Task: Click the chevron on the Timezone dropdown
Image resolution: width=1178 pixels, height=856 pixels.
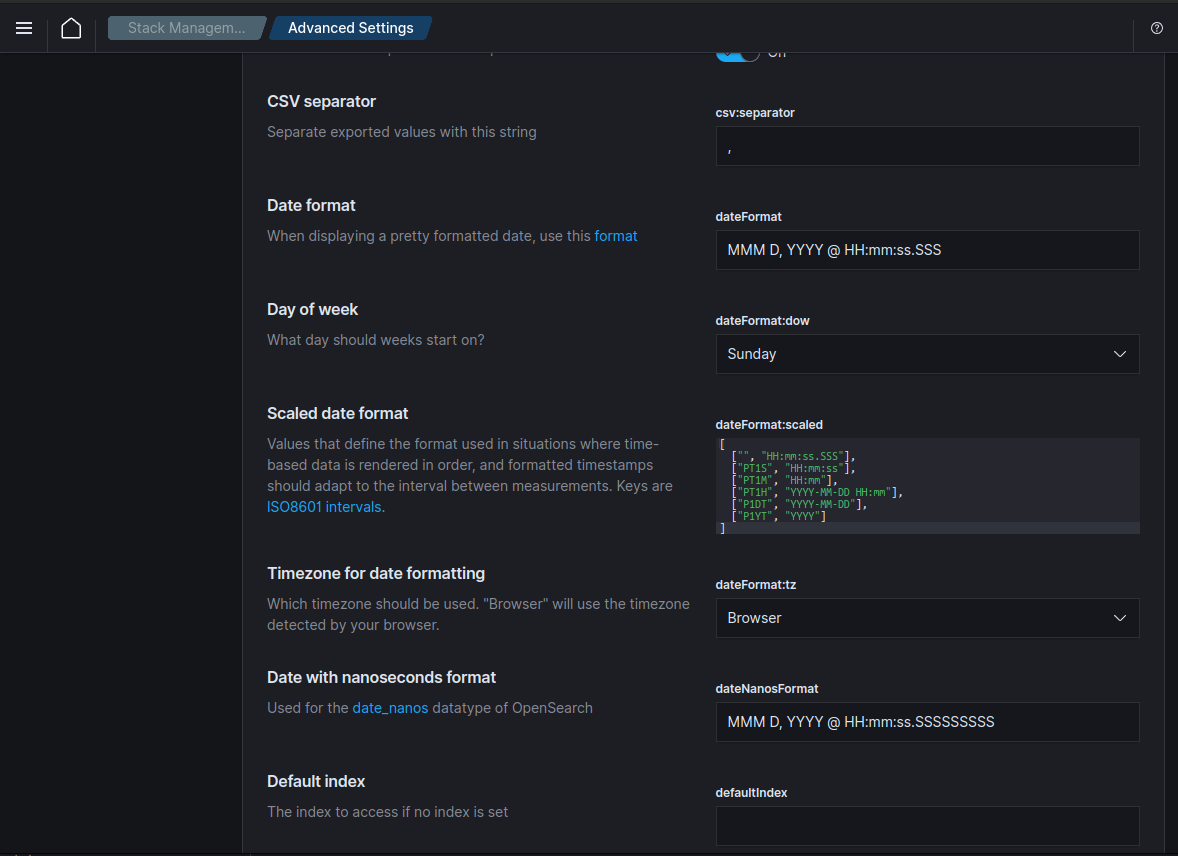Action: pyautogui.click(x=1119, y=617)
